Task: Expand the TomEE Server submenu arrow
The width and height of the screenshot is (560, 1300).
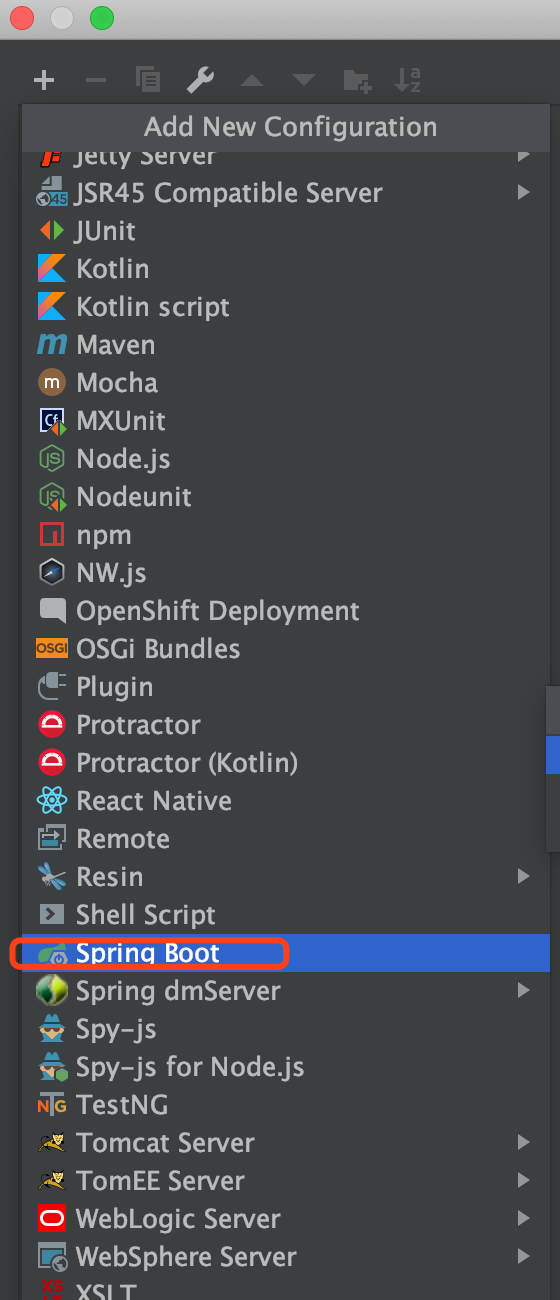Action: 524,1180
